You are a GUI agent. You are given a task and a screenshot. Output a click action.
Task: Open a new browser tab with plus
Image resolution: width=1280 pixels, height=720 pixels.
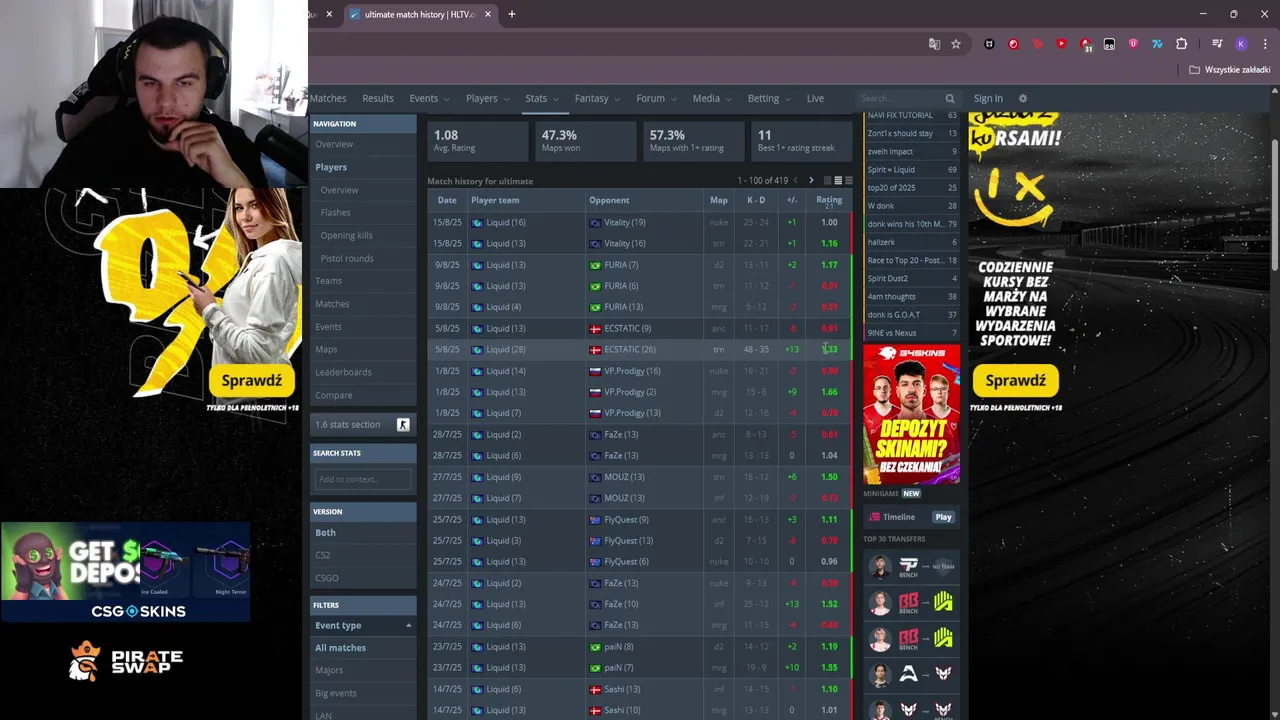click(512, 14)
